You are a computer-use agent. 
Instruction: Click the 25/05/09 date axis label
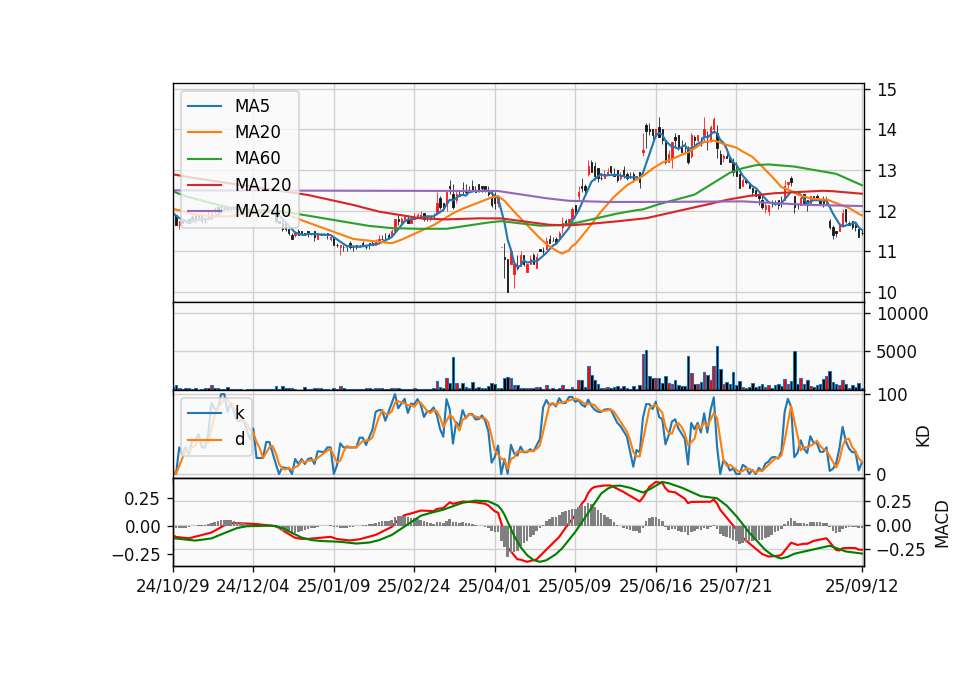coord(575,586)
